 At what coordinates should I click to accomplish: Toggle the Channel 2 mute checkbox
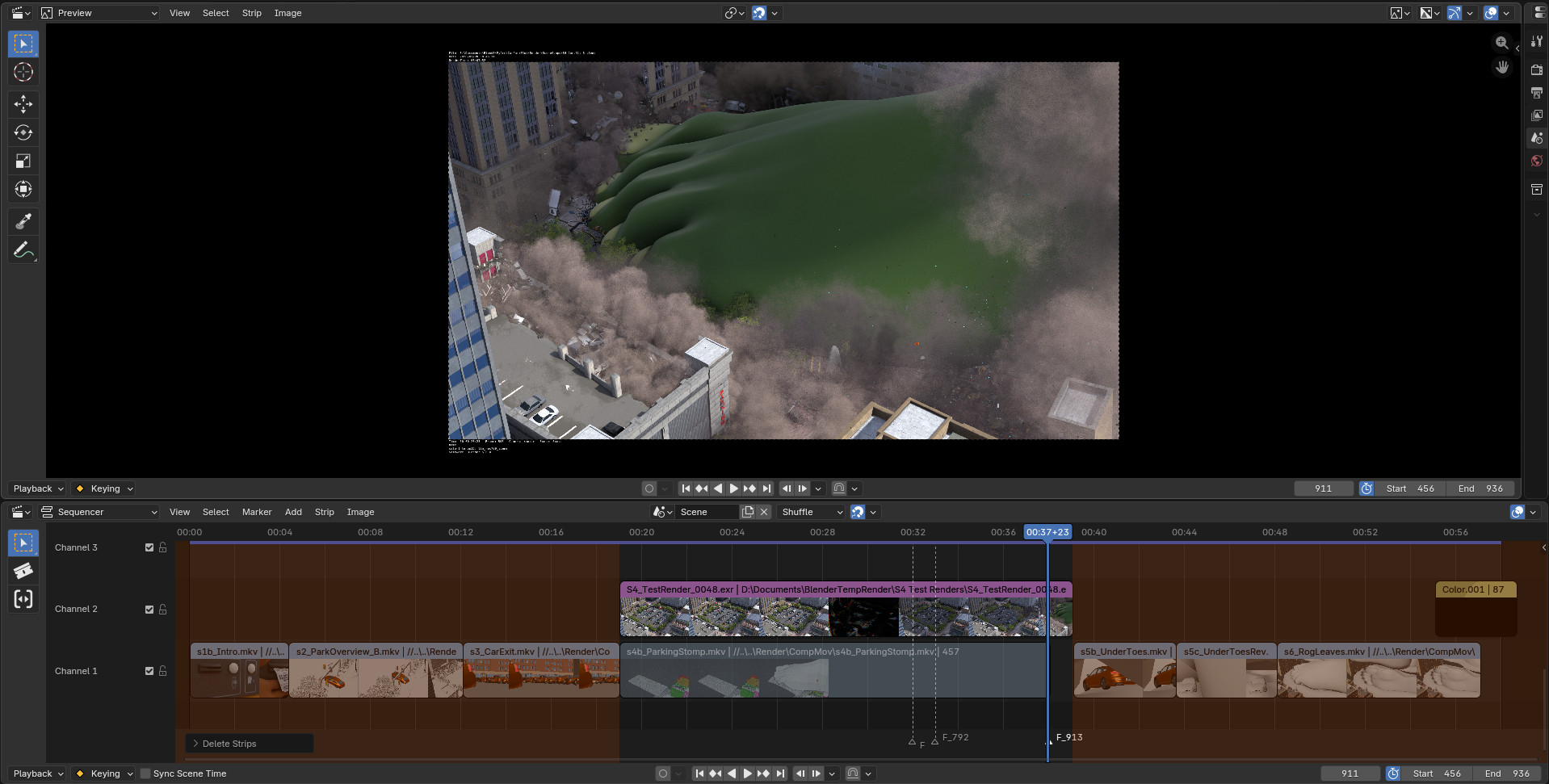coord(149,610)
